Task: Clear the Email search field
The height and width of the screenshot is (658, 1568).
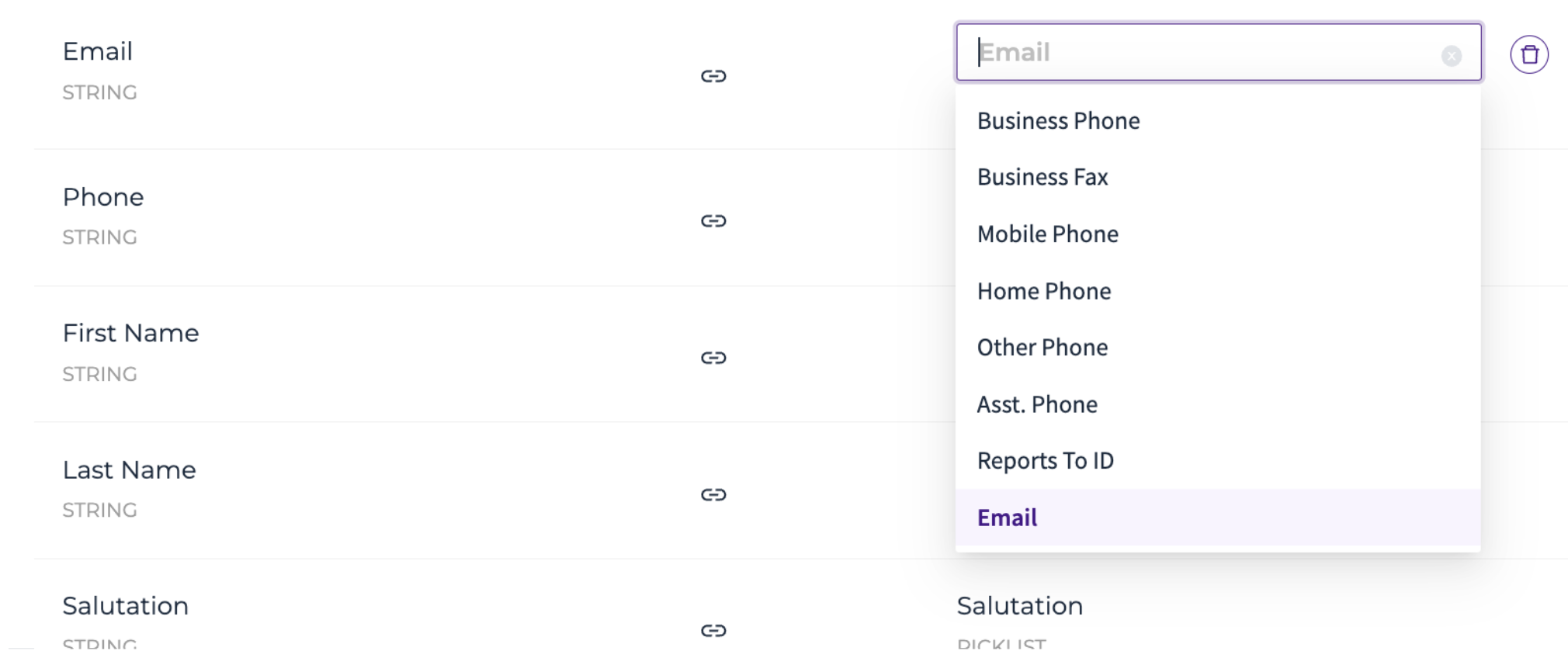Action: point(1452,56)
